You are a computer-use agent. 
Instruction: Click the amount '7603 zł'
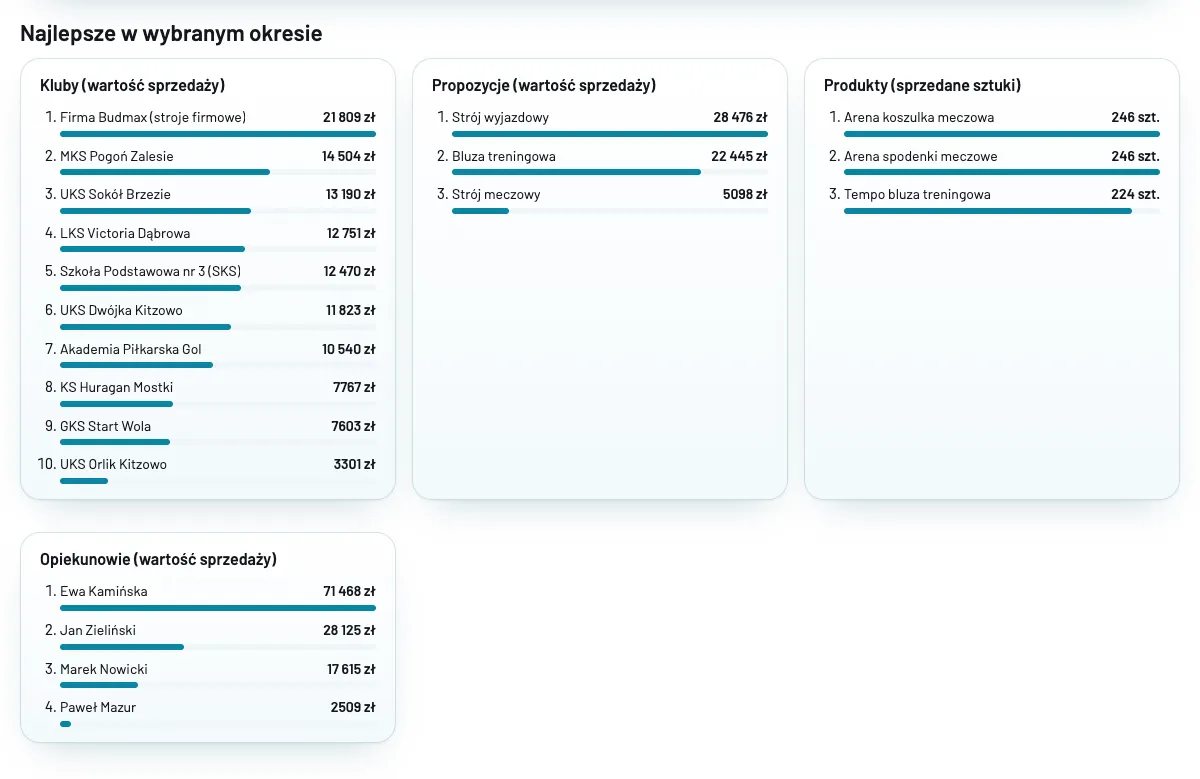tap(353, 426)
